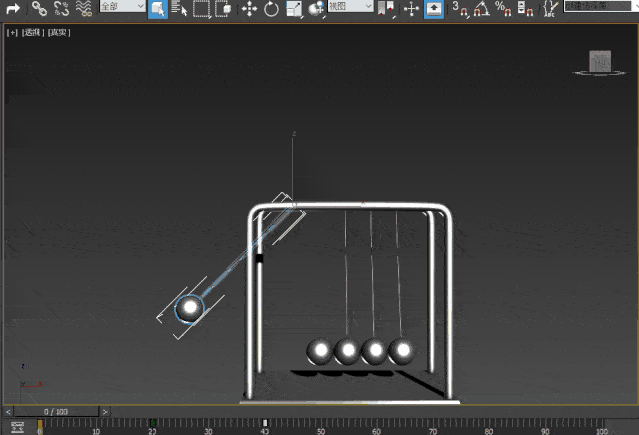Image resolution: width=639 pixels, height=435 pixels.
Task: Click the Redo arrow icon
Action: tap(13, 9)
